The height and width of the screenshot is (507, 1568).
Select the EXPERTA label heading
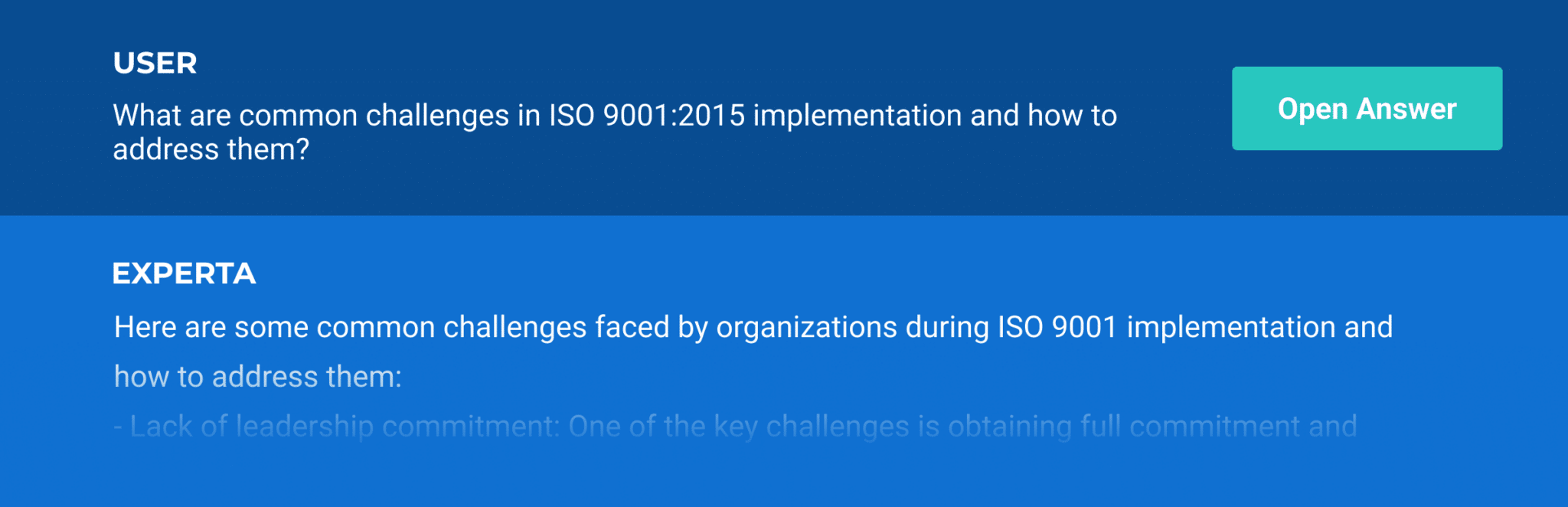pos(185,273)
